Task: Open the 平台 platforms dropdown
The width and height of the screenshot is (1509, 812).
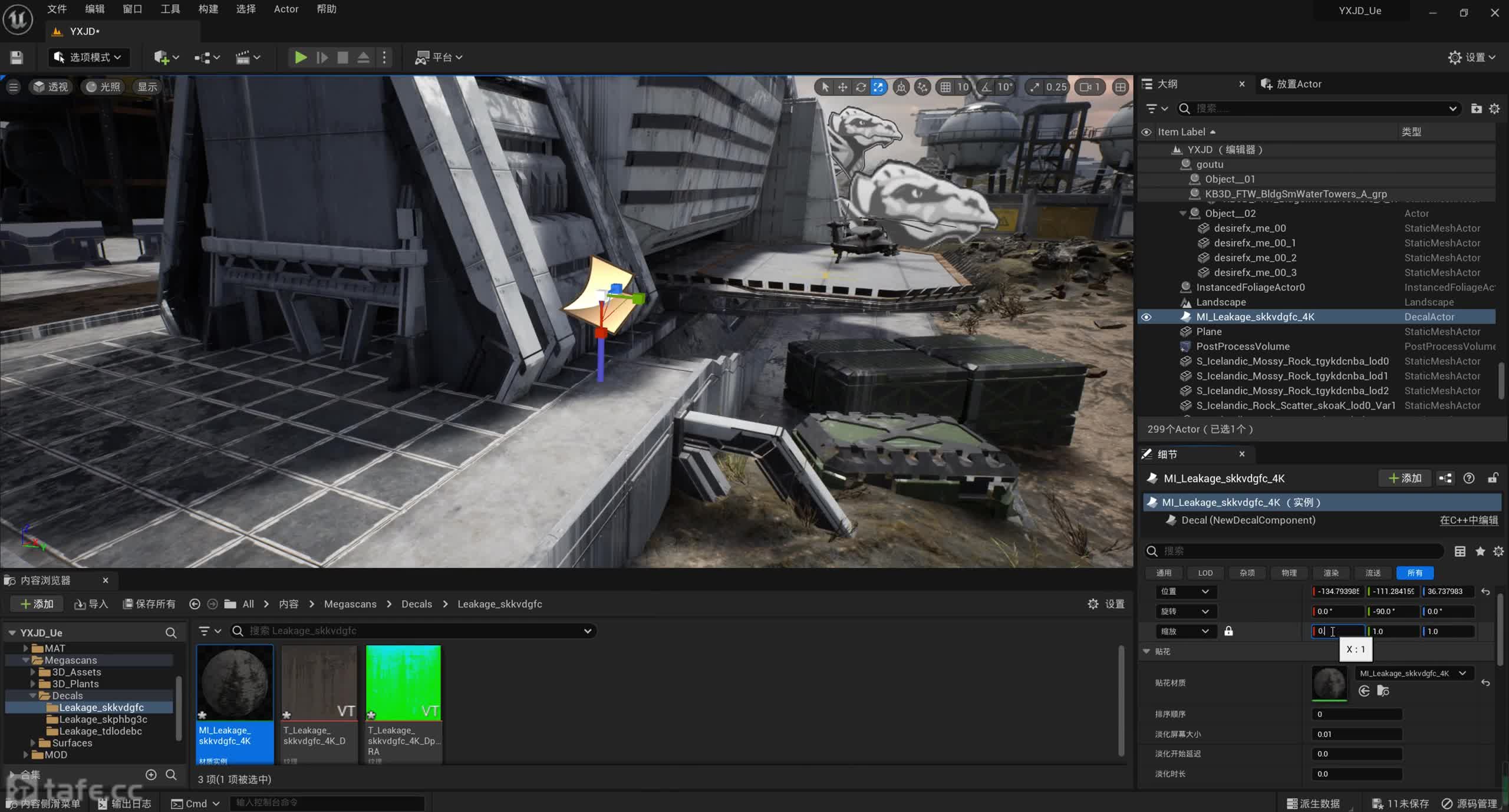Action: pos(439,57)
